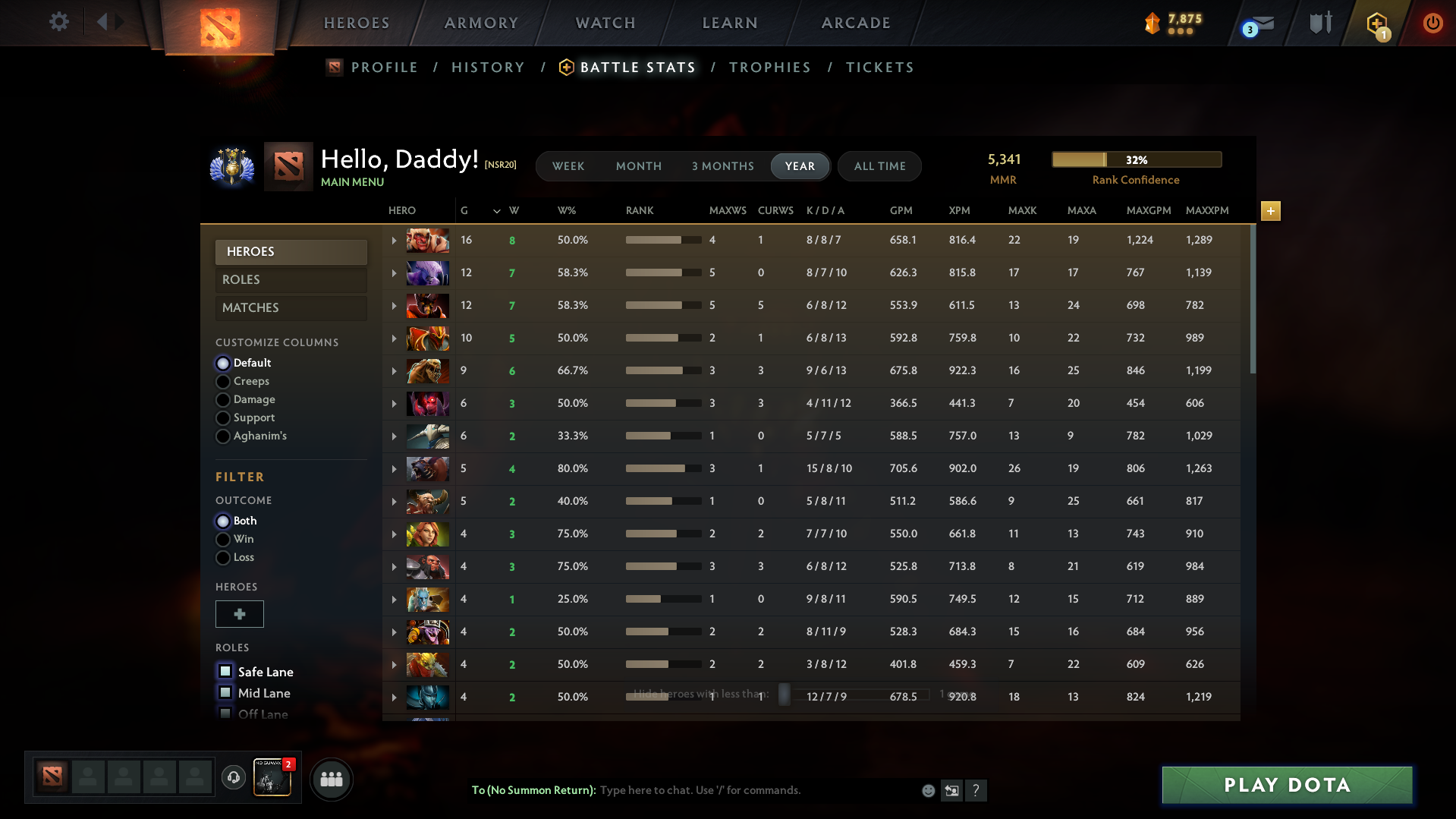Uncheck the Mid Lane role filter

pos(225,692)
